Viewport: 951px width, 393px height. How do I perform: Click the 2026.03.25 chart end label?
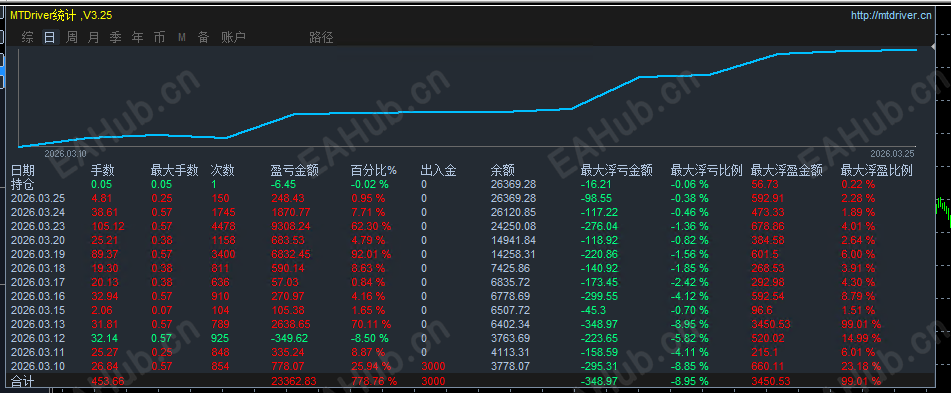[892, 153]
